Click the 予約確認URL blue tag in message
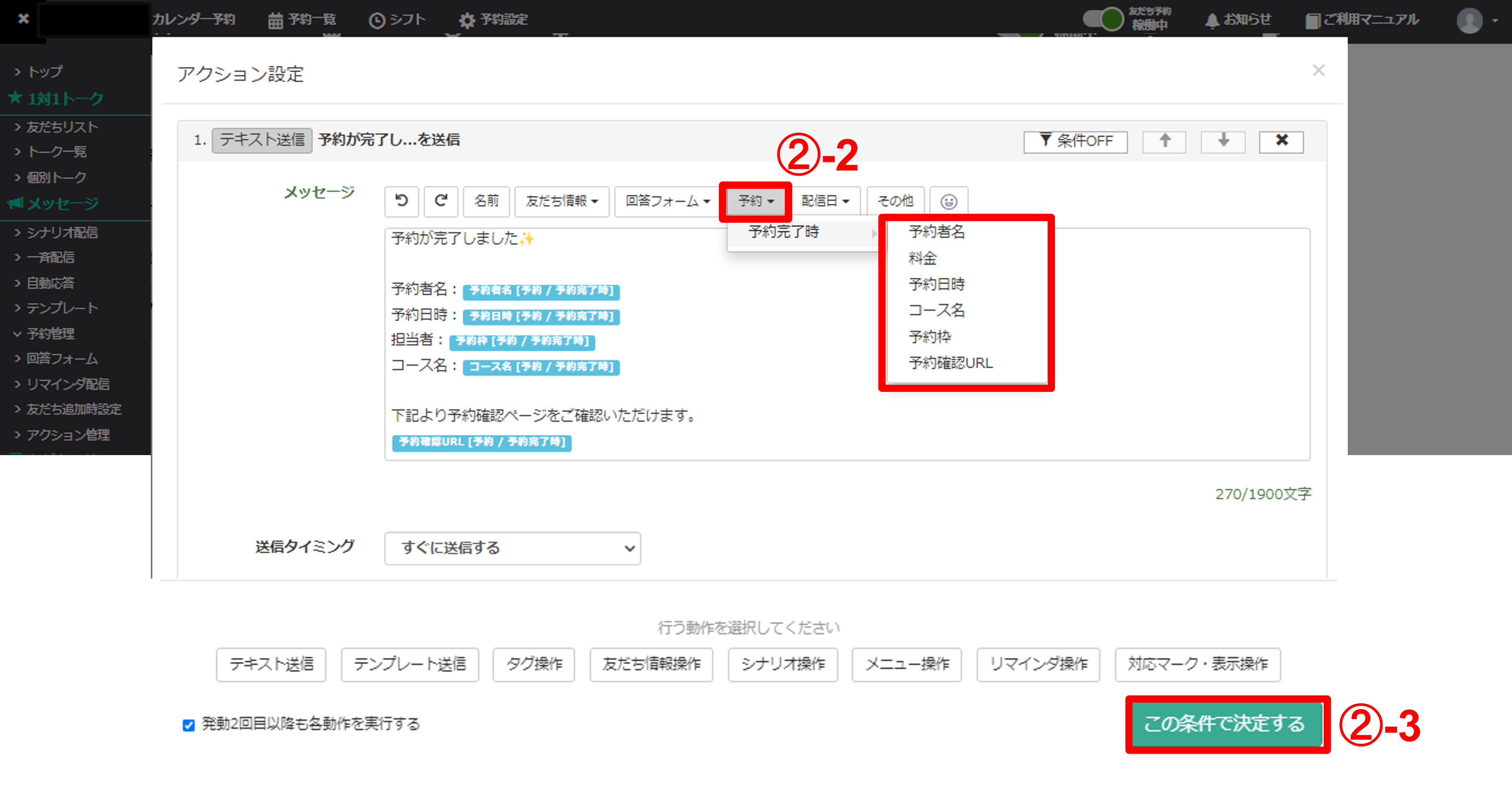The width and height of the screenshot is (1512, 794). (481, 442)
